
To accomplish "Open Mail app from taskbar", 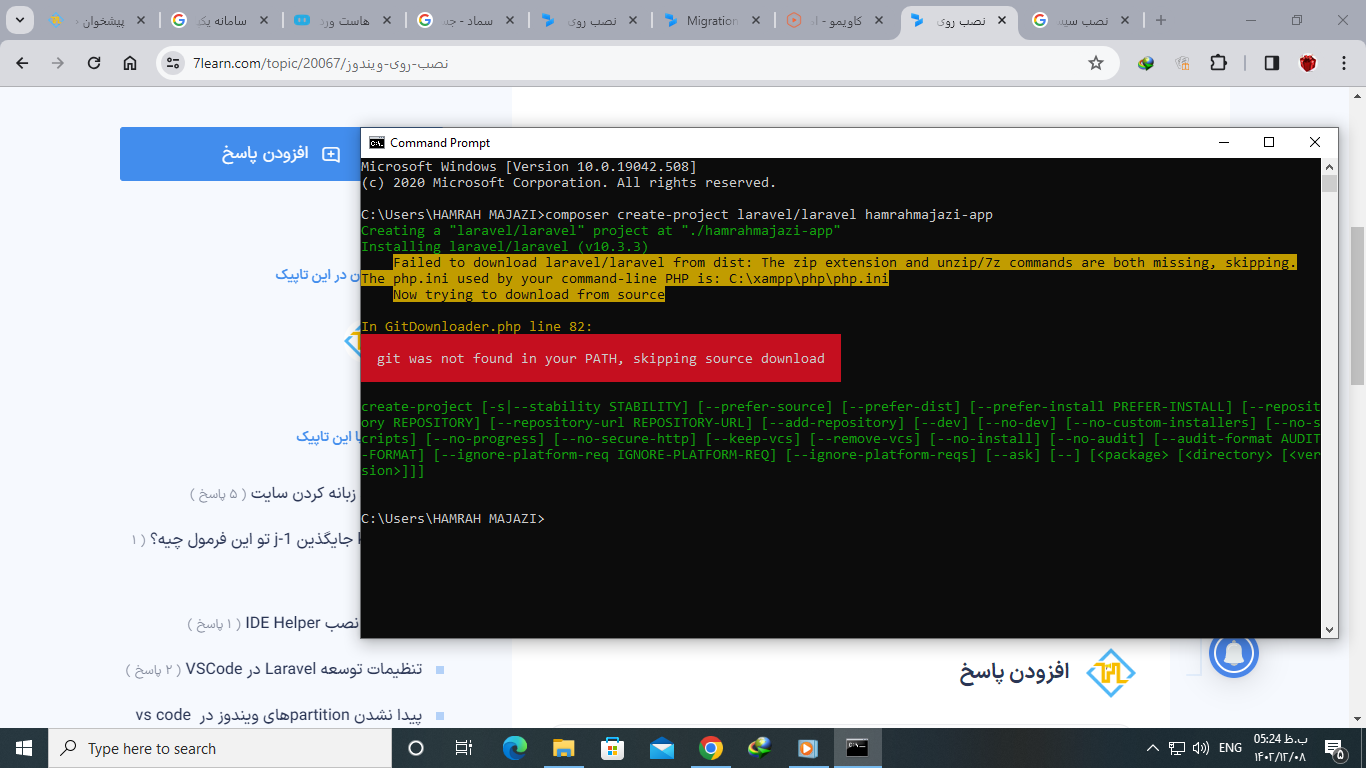I will (x=661, y=748).
